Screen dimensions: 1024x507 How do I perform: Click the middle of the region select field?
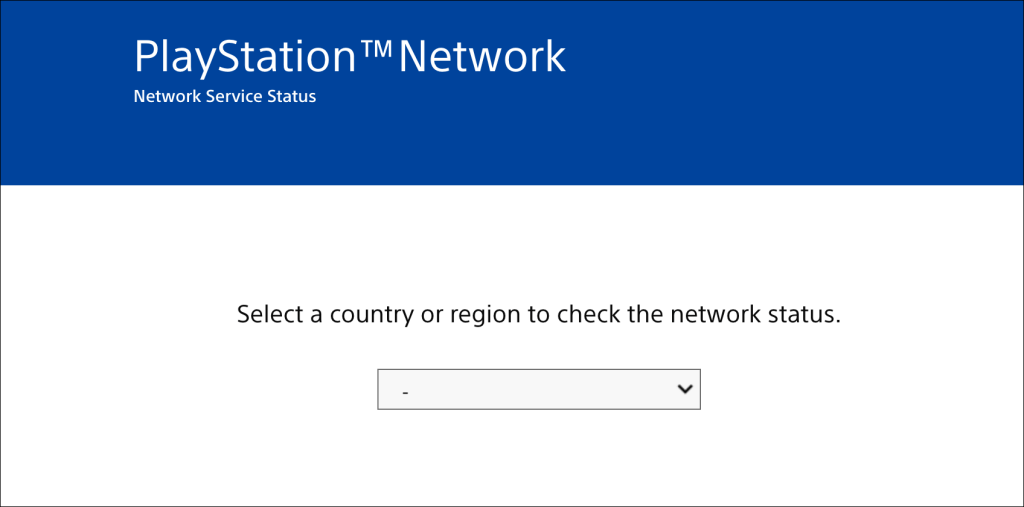[x=538, y=390]
